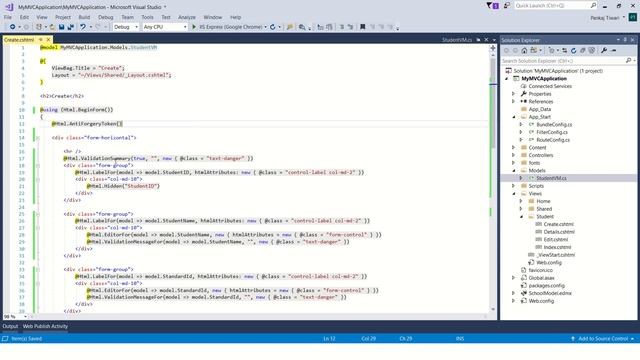Open the Output panel tab
The image size is (640, 360).
click(10, 326)
